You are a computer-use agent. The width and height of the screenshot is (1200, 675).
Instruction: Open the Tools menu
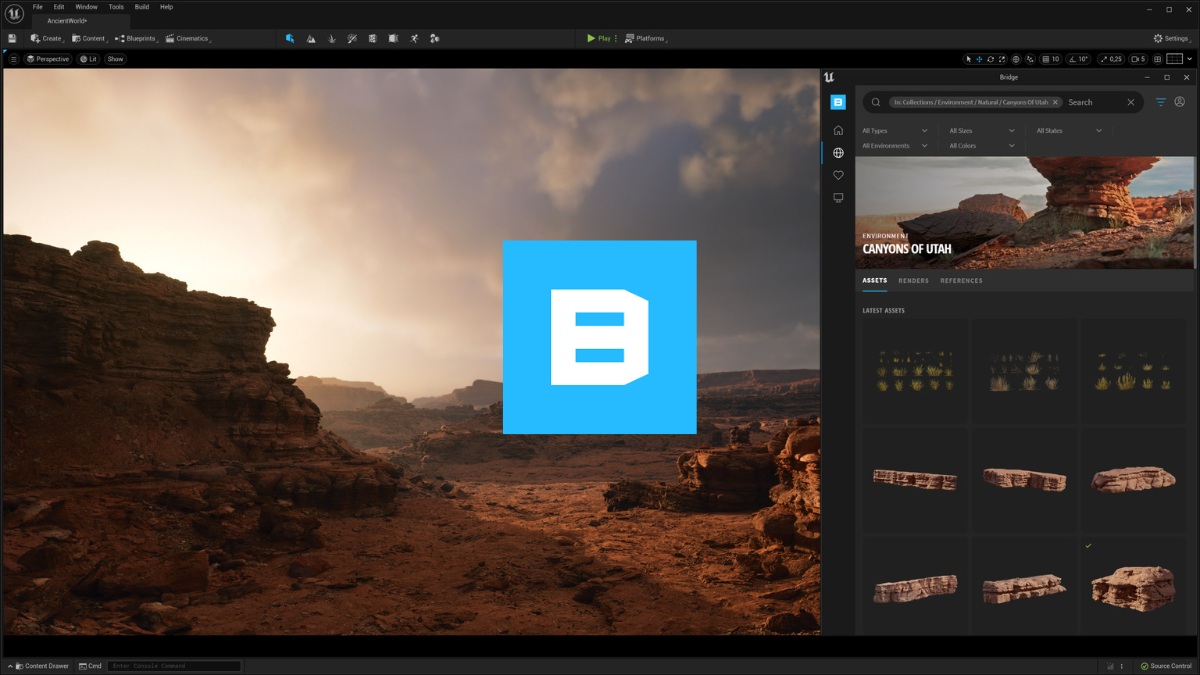click(116, 7)
